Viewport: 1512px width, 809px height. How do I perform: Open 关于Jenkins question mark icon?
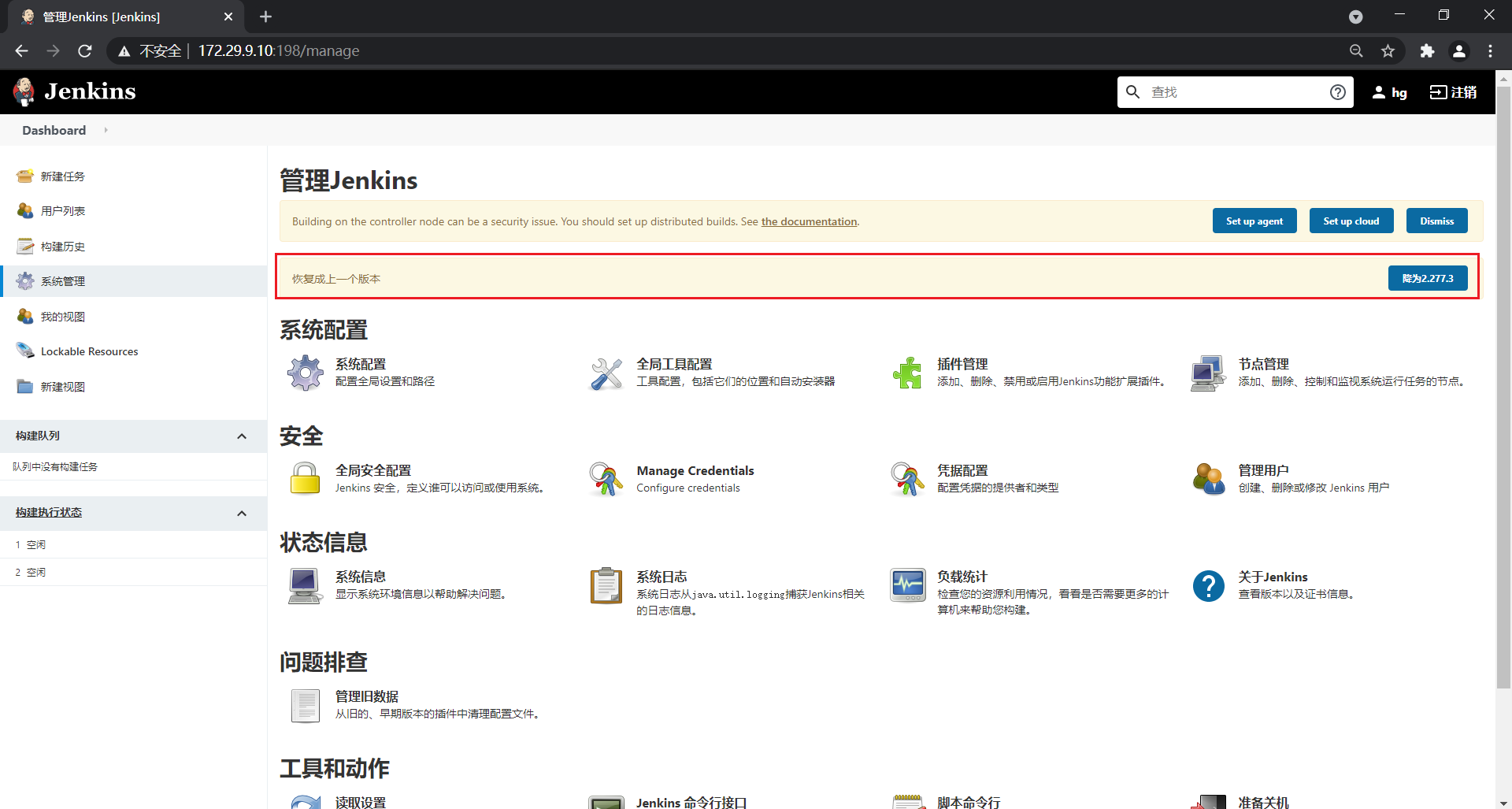tap(1208, 585)
